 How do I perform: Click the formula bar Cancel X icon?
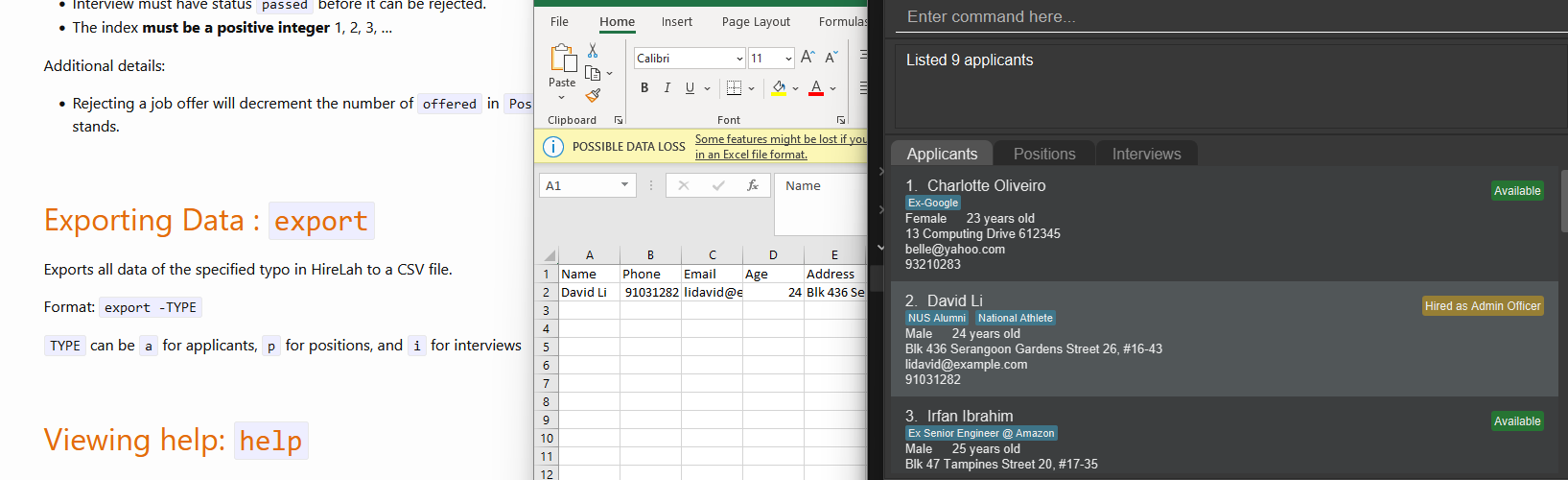(684, 185)
